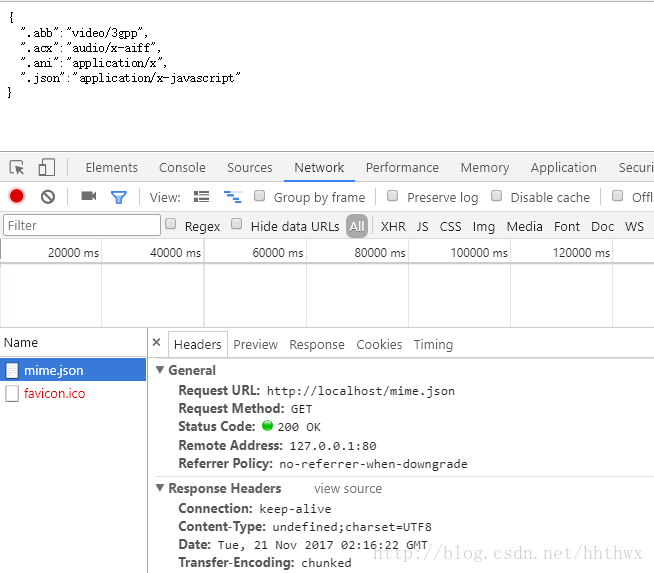
Task: Select the Headers detail tab
Action: click(198, 344)
